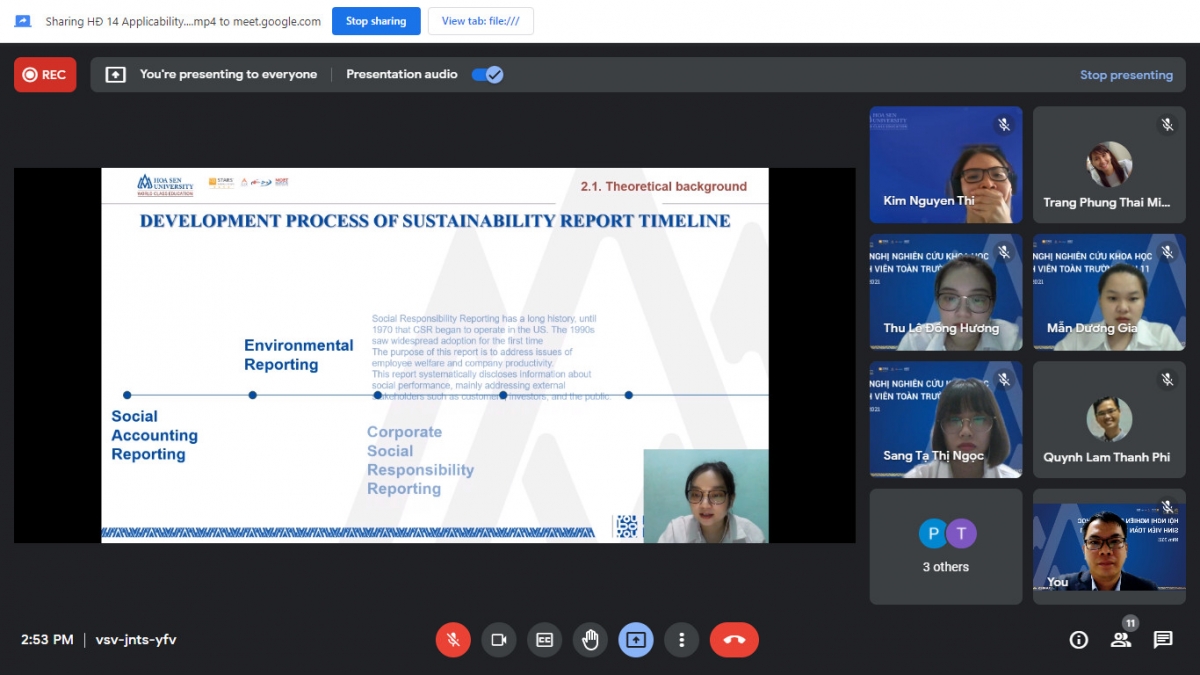The image size is (1200, 675).
Task: Click Corporate Social Responsibility Reporting timeline dot
Action: pos(378,395)
